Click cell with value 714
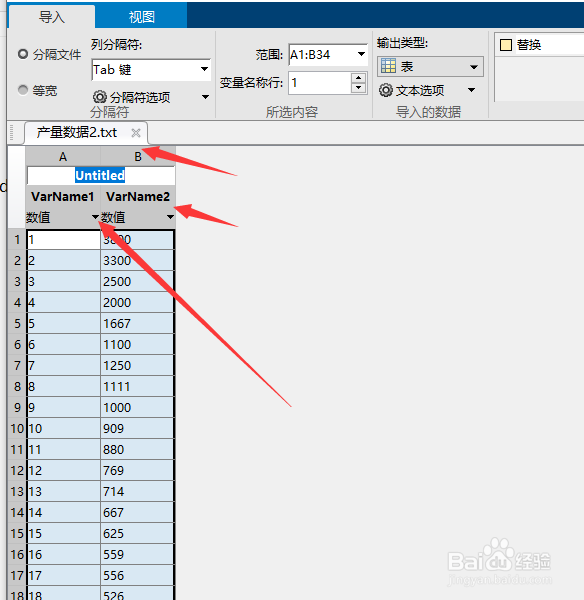 coord(137,491)
